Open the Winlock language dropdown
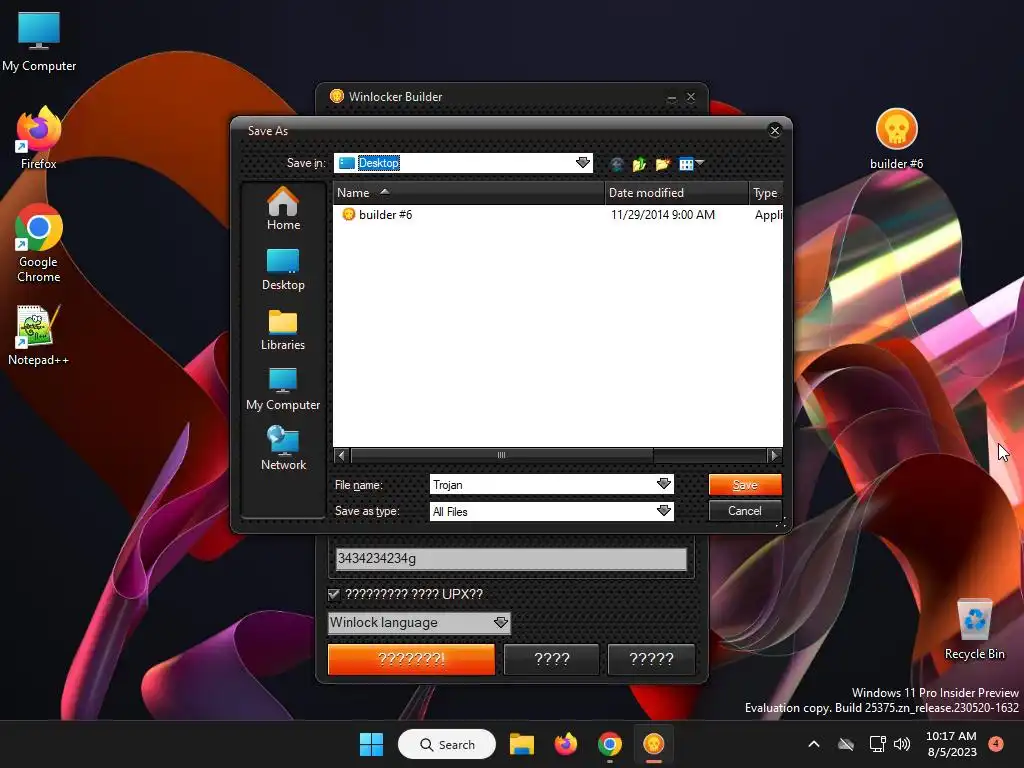This screenshot has width=1024, height=768. tap(419, 622)
